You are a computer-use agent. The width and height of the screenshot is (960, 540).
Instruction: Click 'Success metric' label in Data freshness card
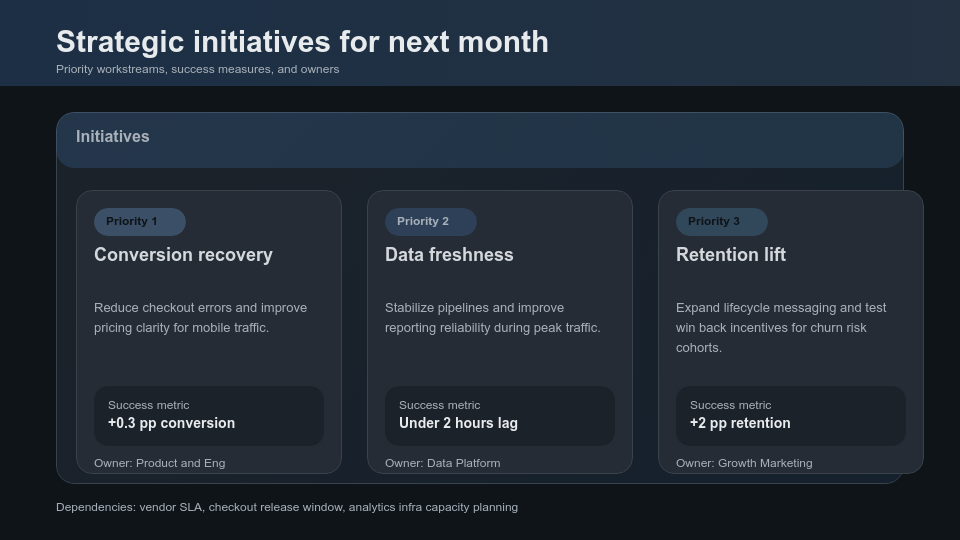click(x=439, y=405)
